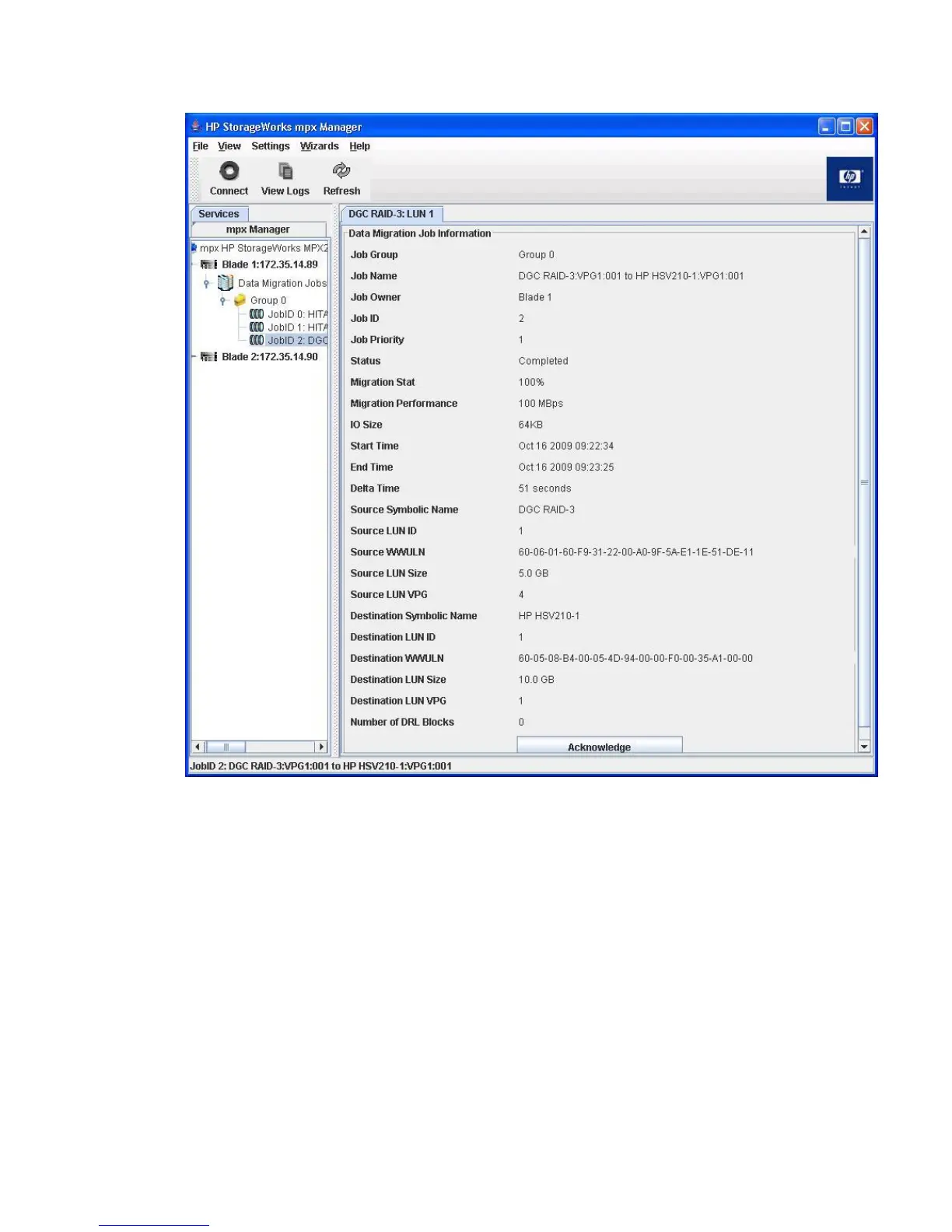Click the Status value 'Completed'
The width and height of the screenshot is (952, 1232).
pos(543,361)
